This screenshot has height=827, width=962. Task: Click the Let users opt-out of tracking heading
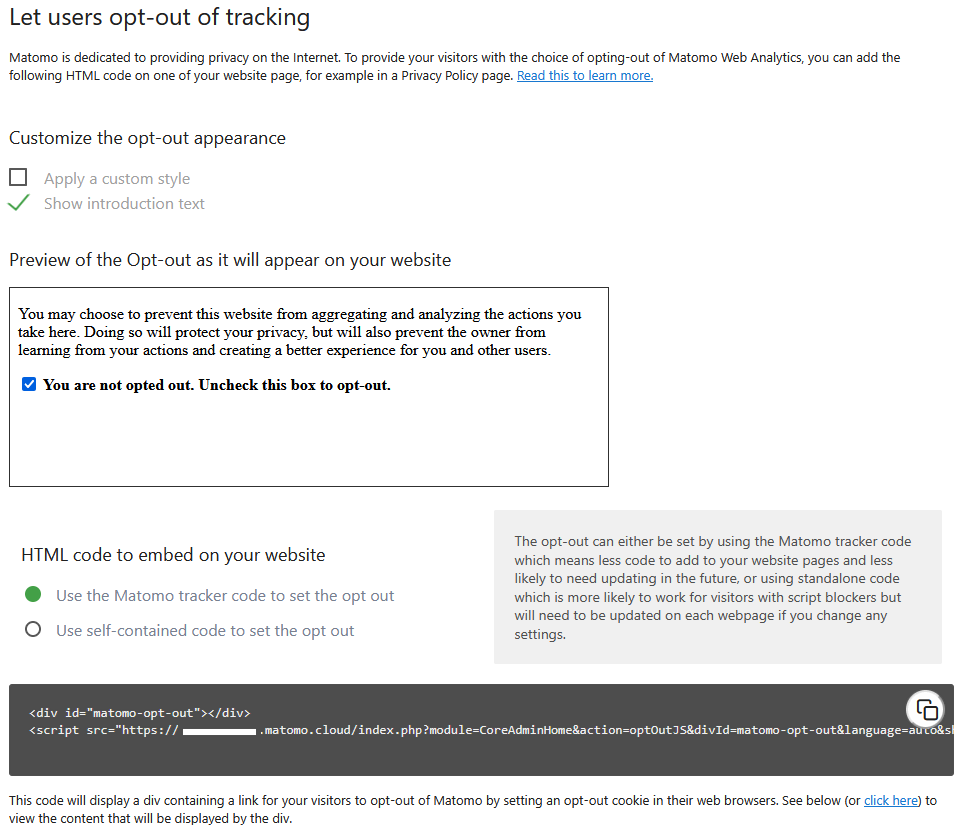(x=159, y=18)
